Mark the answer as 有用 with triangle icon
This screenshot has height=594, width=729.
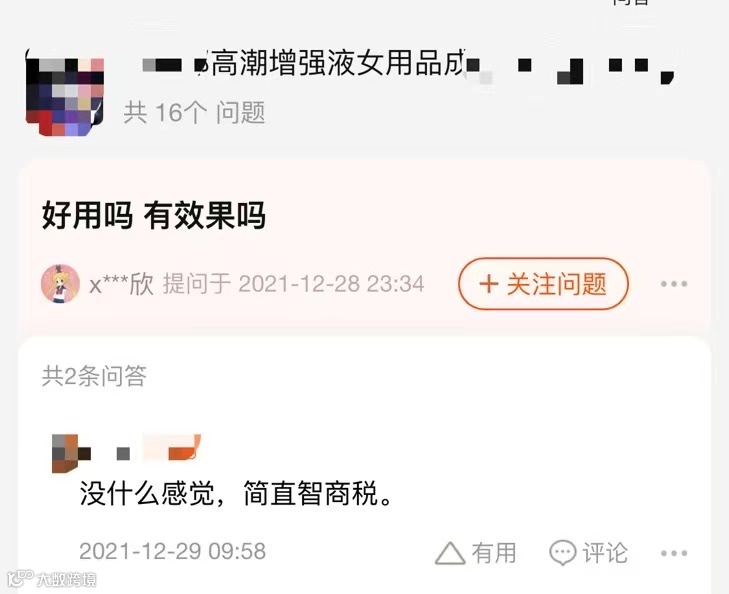(x=450, y=553)
